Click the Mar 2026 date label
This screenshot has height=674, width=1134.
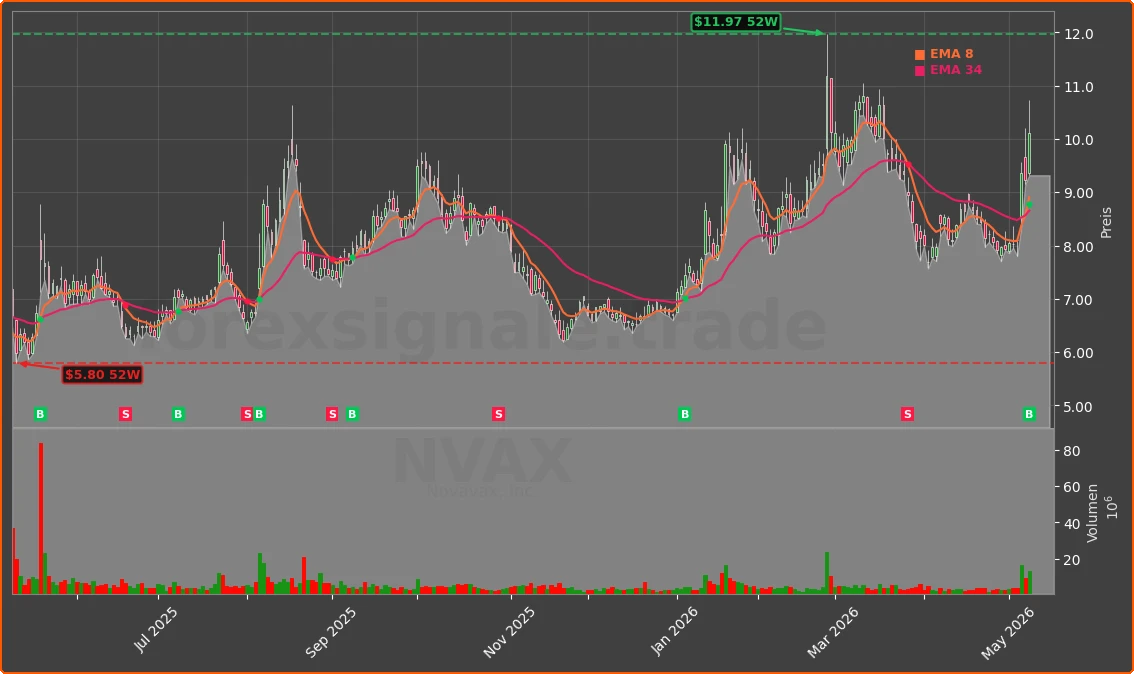832,632
